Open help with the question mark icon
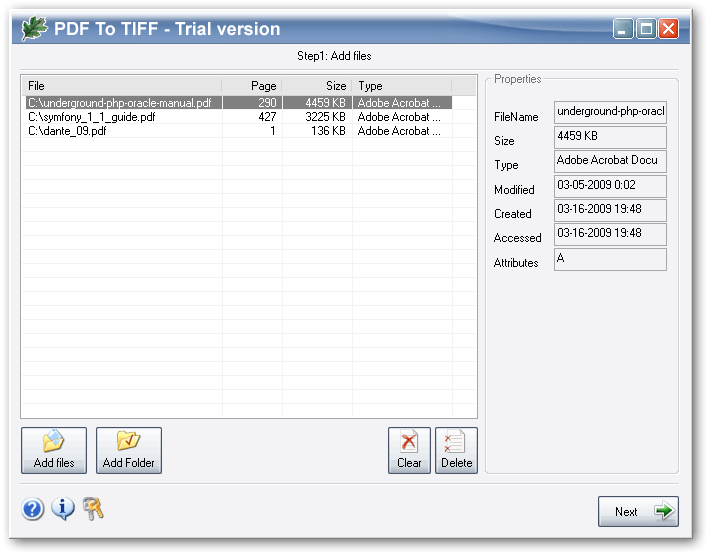 (x=32, y=509)
